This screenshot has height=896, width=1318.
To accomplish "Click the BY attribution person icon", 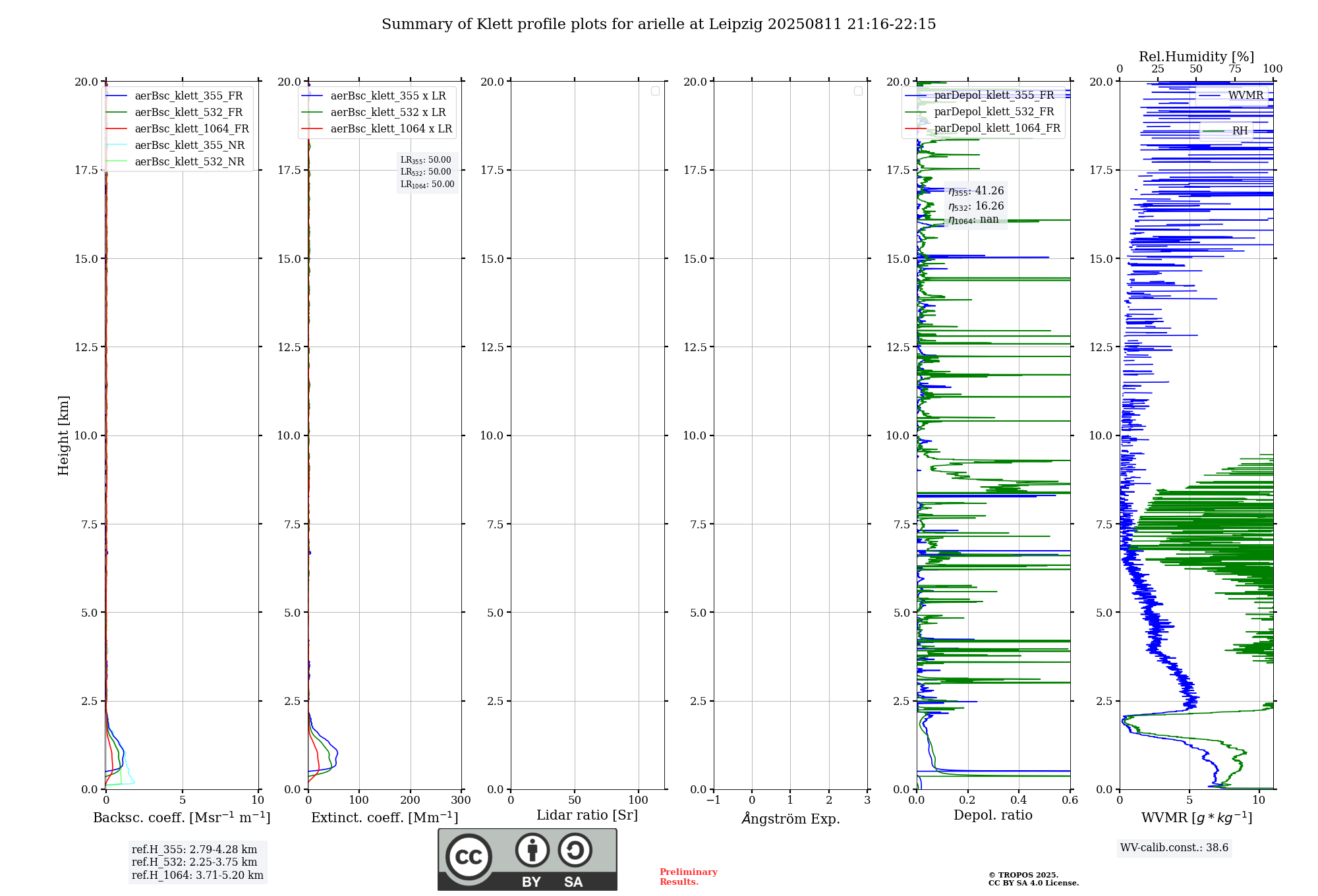I will coord(532,850).
